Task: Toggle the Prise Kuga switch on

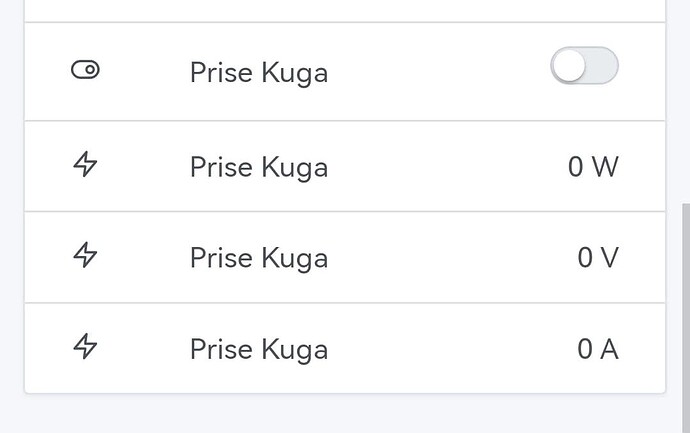Action: (584, 67)
